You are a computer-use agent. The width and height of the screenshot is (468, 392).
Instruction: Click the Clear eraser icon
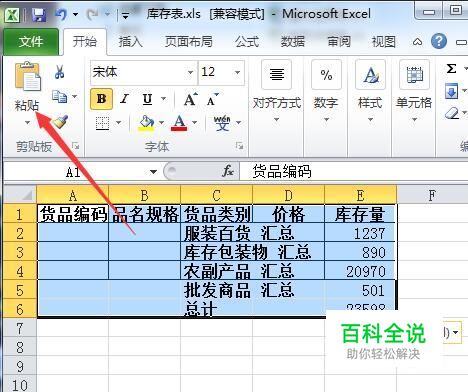click(452, 113)
